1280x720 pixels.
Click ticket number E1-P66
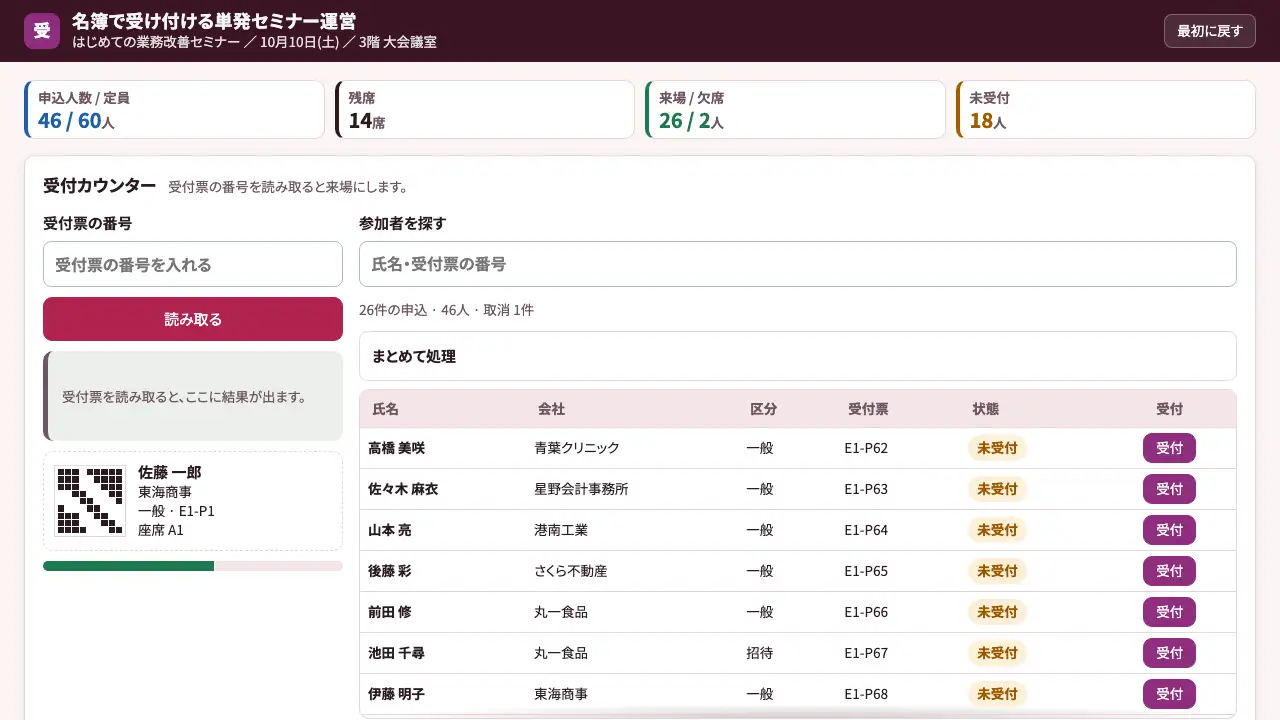866,612
